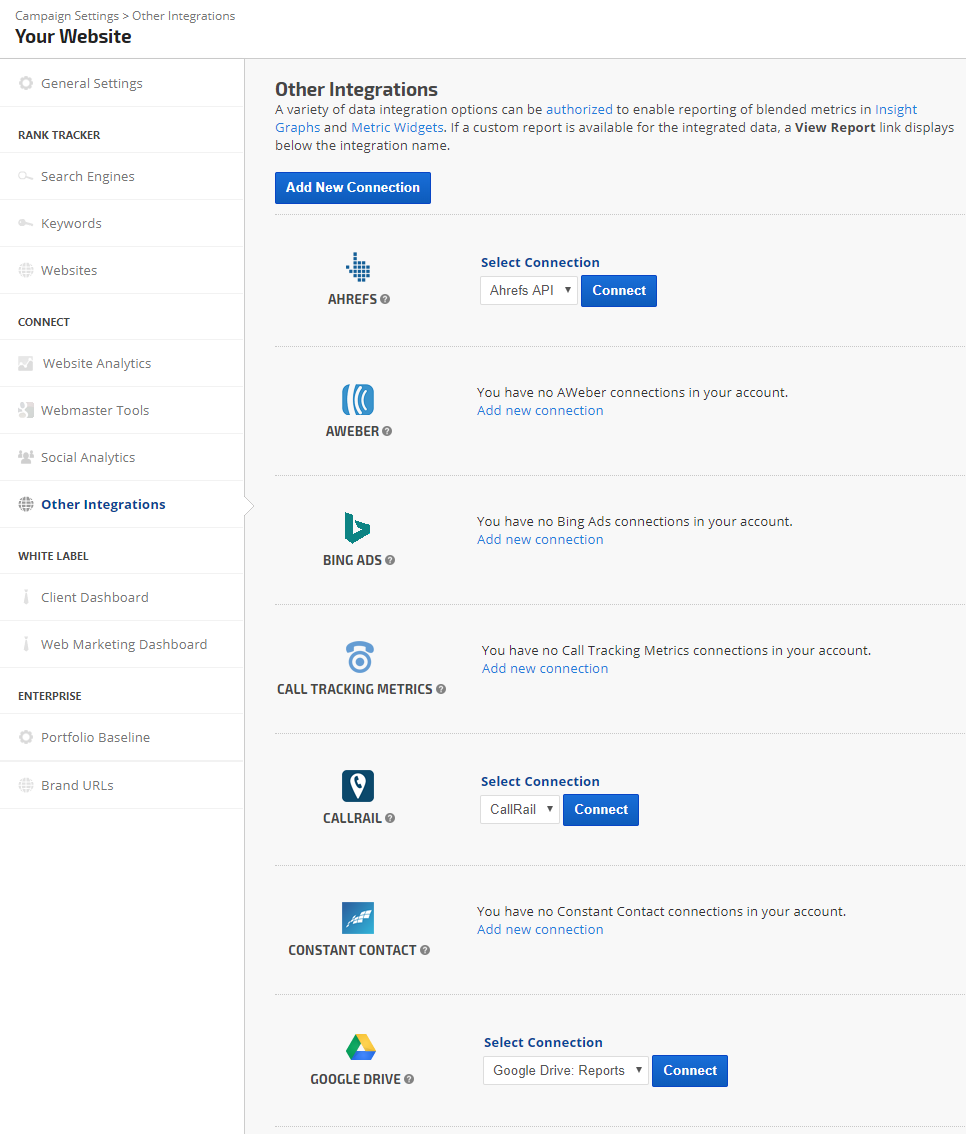Screen dimensions: 966x1134
Task: Click the Call Tracking Metrics phone icon
Action: pos(360,657)
